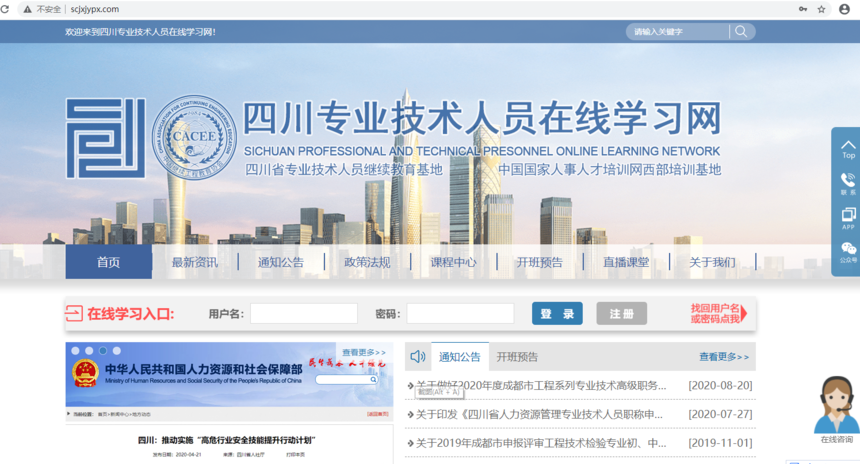The image size is (860, 464).
Task: Click the search icon in the banner thumbnail
Action: (374, 380)
